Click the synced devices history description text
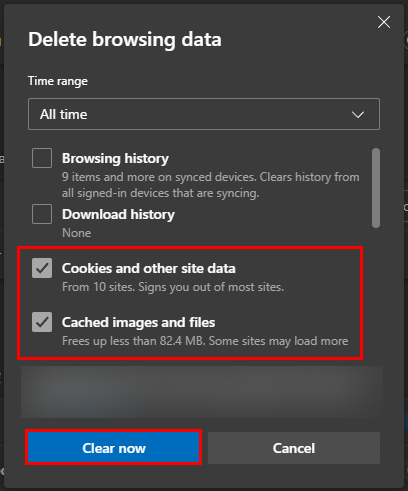This screenshot has width=408, height=491. (x=211, y=185)
